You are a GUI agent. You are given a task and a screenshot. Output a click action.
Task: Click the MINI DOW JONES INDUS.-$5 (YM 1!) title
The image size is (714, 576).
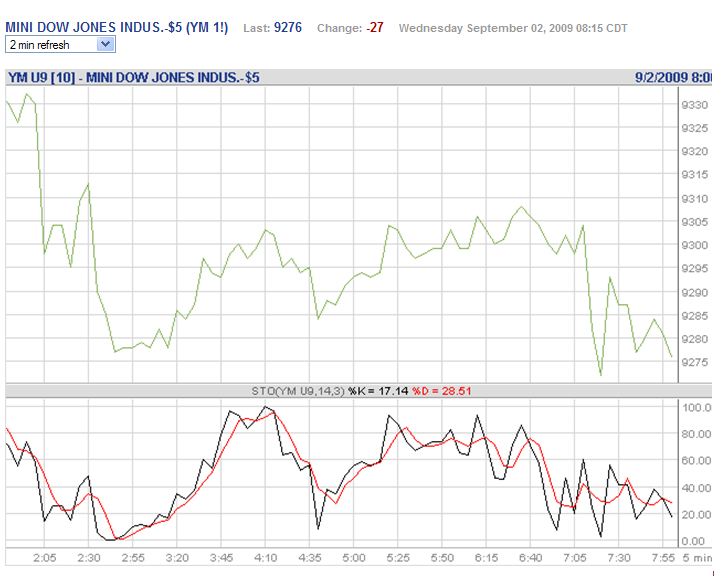(x=117, y=27)
